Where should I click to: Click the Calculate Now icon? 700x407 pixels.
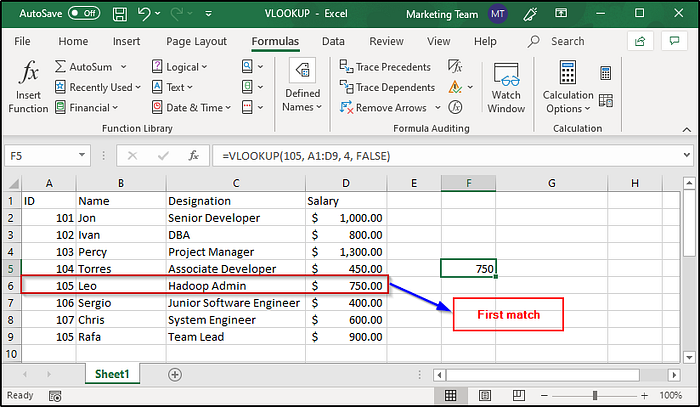pyautogui.click(x=605, y=73)
